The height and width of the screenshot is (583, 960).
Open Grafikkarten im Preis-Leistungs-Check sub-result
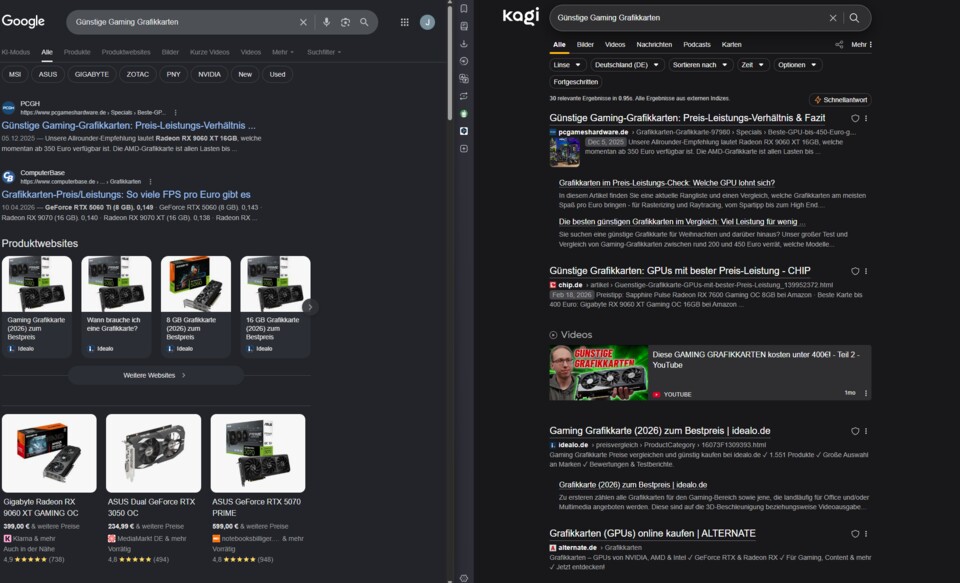click(667, 183)
